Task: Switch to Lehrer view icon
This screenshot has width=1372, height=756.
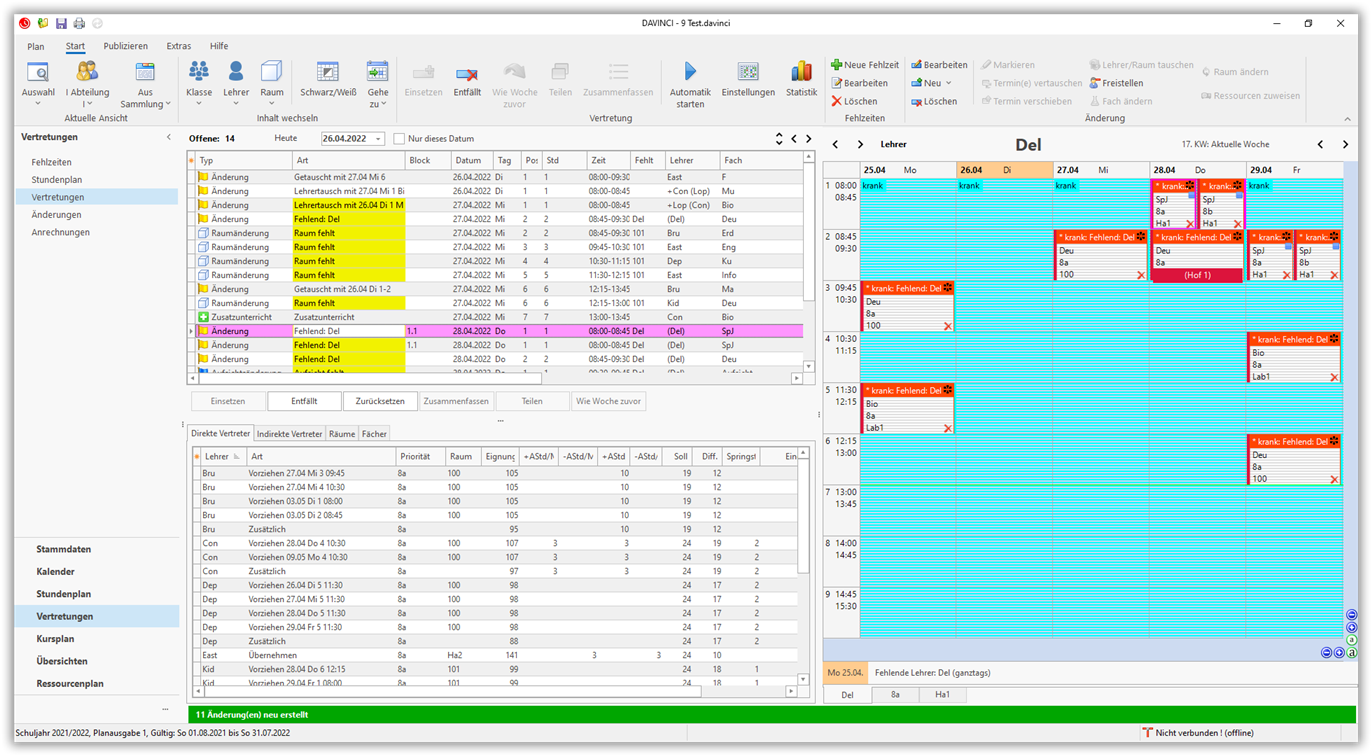Action: pyautogui.click(x=236, y=72)
